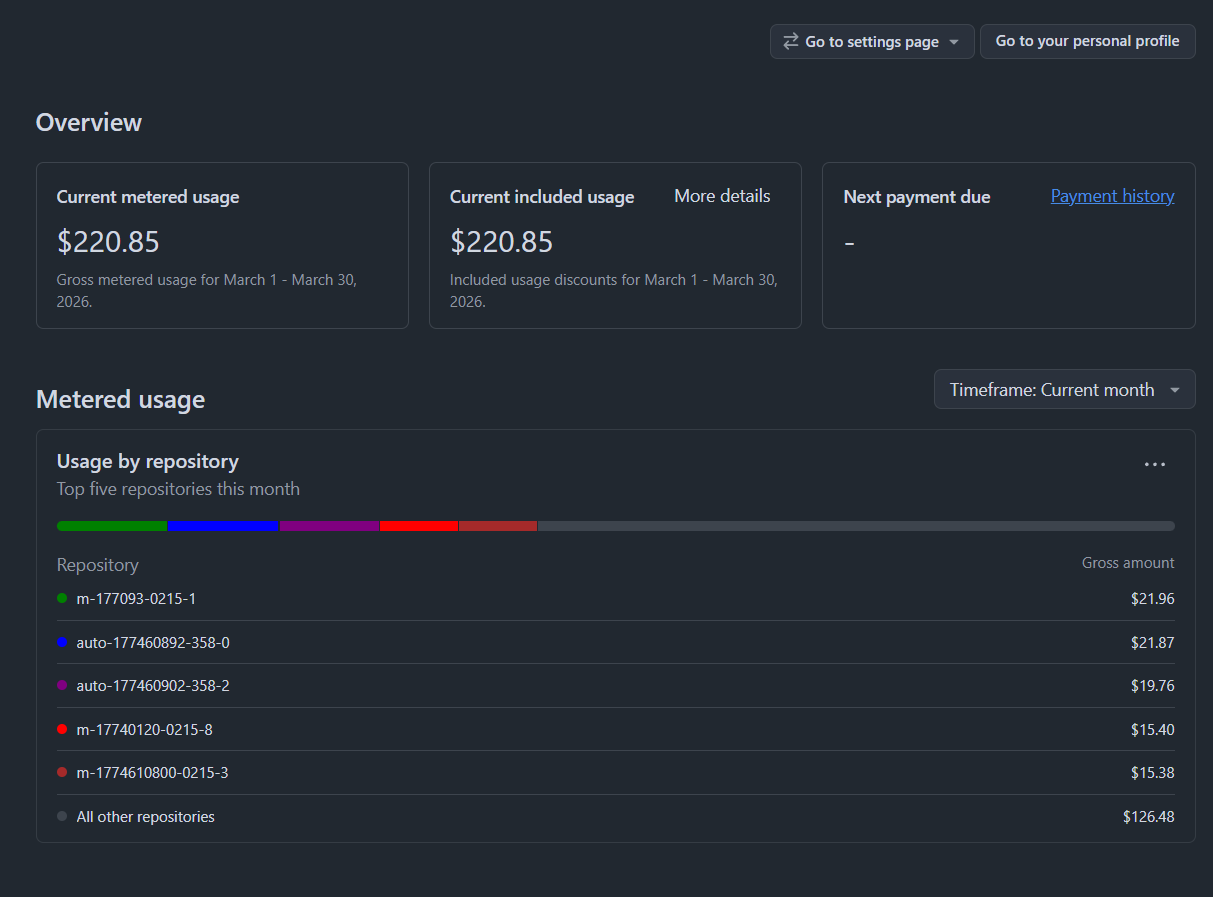The image size is (1213, 897).
Task: Select repository auto-177460892-358-0
Action: [x=153, y=642]
